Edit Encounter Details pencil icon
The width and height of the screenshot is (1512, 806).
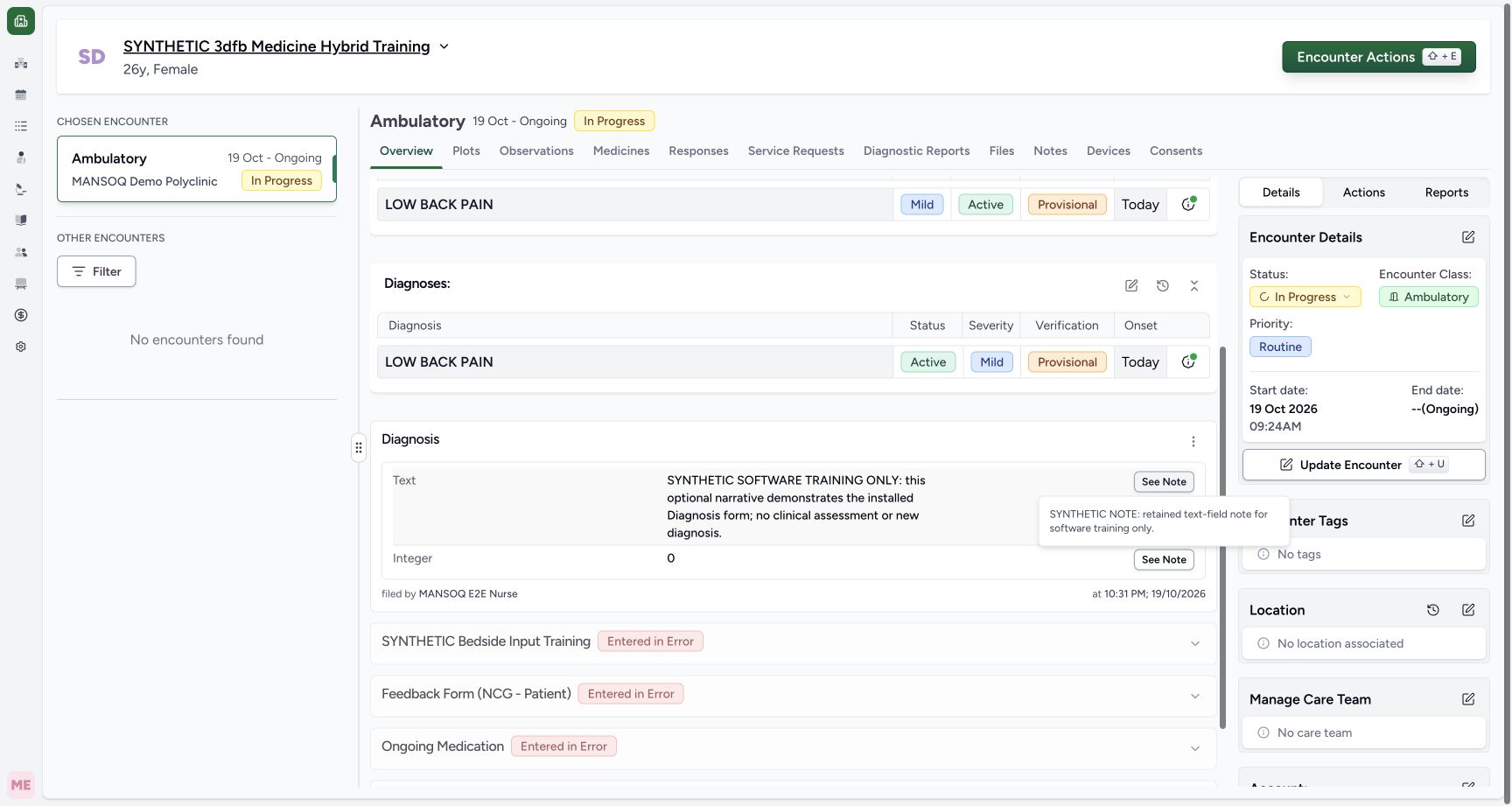[x=1468, y=237]
